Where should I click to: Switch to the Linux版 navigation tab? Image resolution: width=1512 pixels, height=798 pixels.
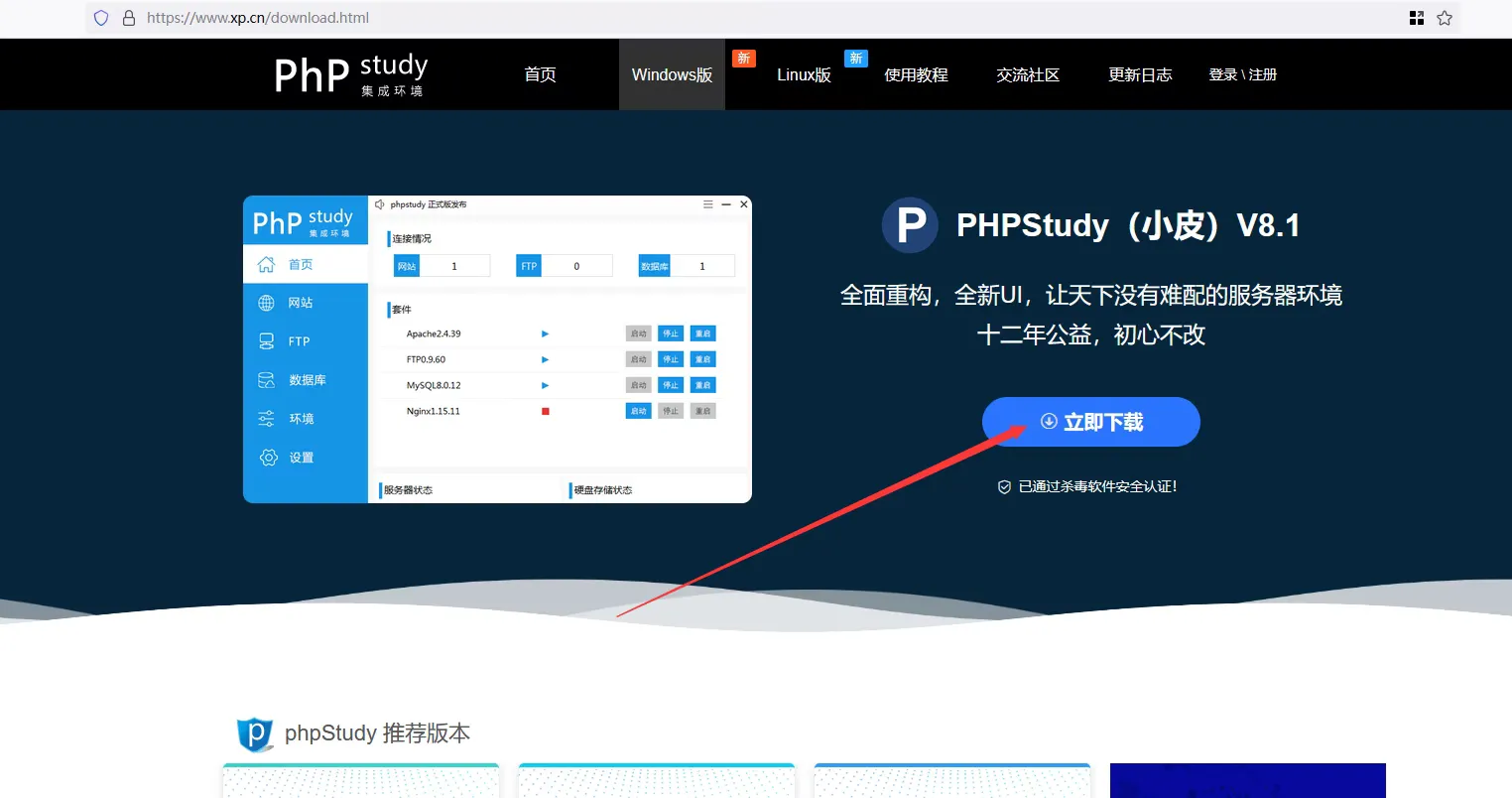click(x=804, y=75)
